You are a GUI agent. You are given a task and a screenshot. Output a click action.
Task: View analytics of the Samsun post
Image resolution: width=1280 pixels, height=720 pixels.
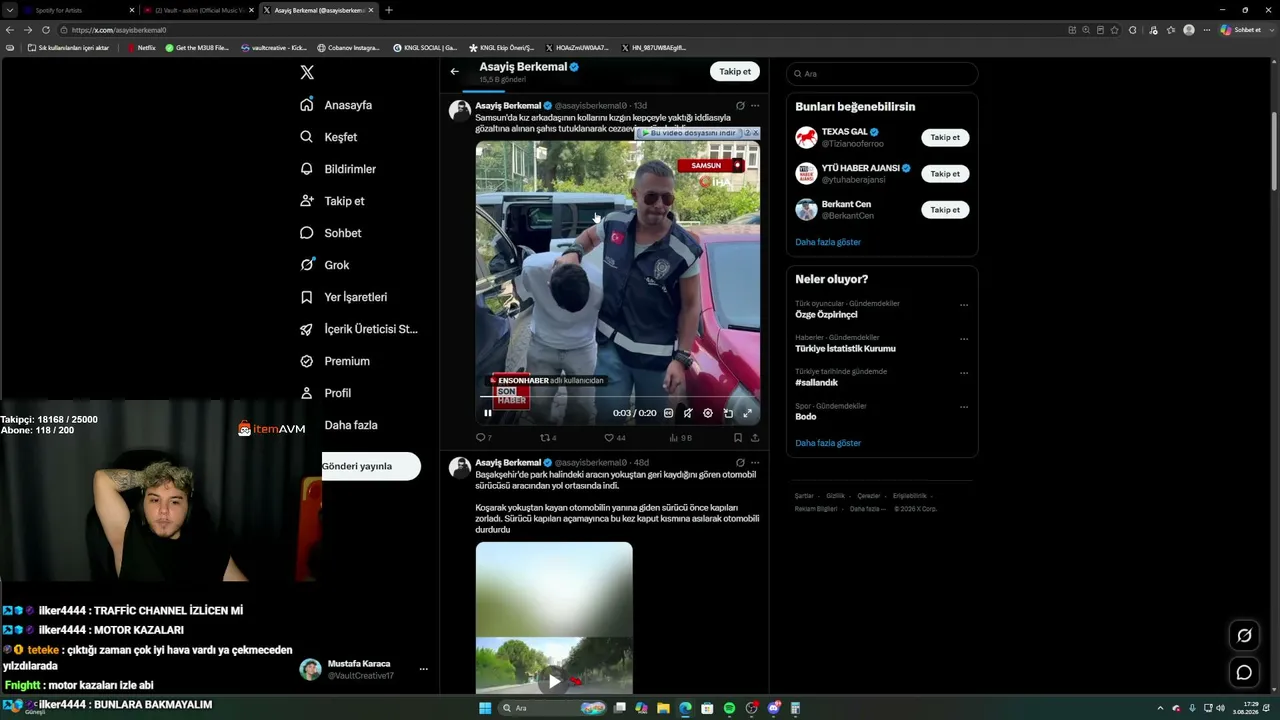(680, 437)
